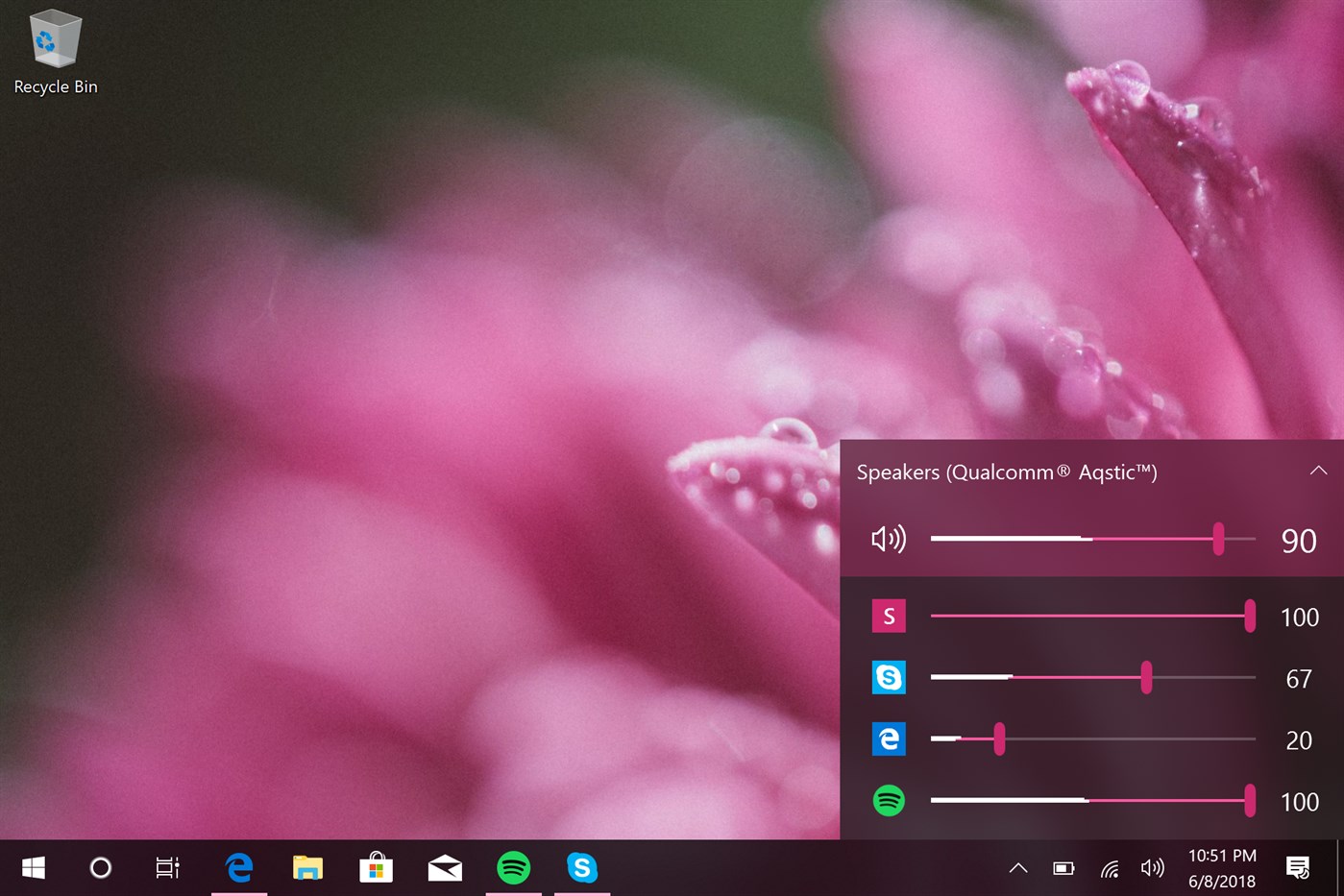Show hidden system tray icons
The width and height of the screenshot is (1344, 896).
[1018, 868]
